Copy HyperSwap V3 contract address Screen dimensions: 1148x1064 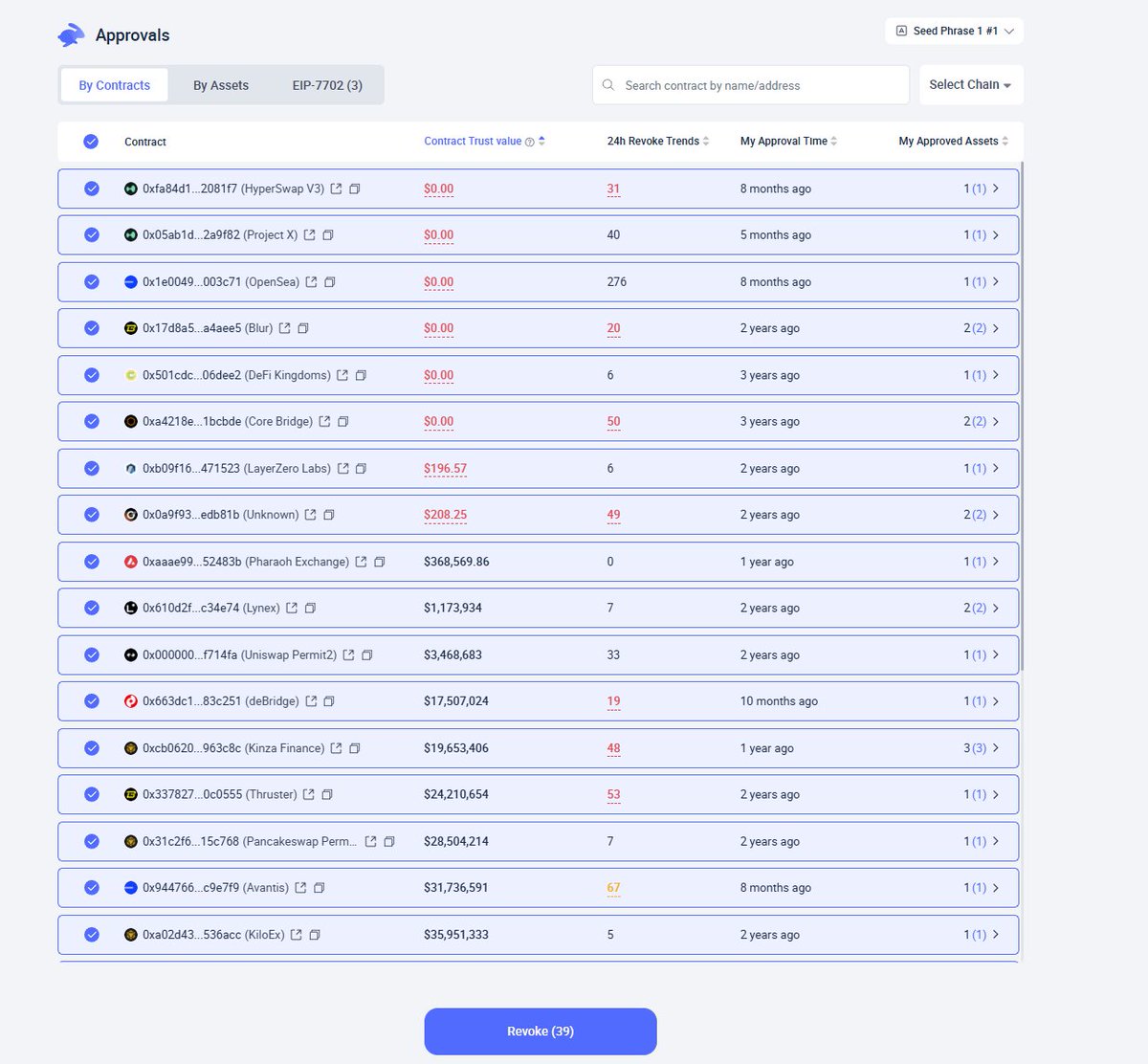tap(354, 188)
